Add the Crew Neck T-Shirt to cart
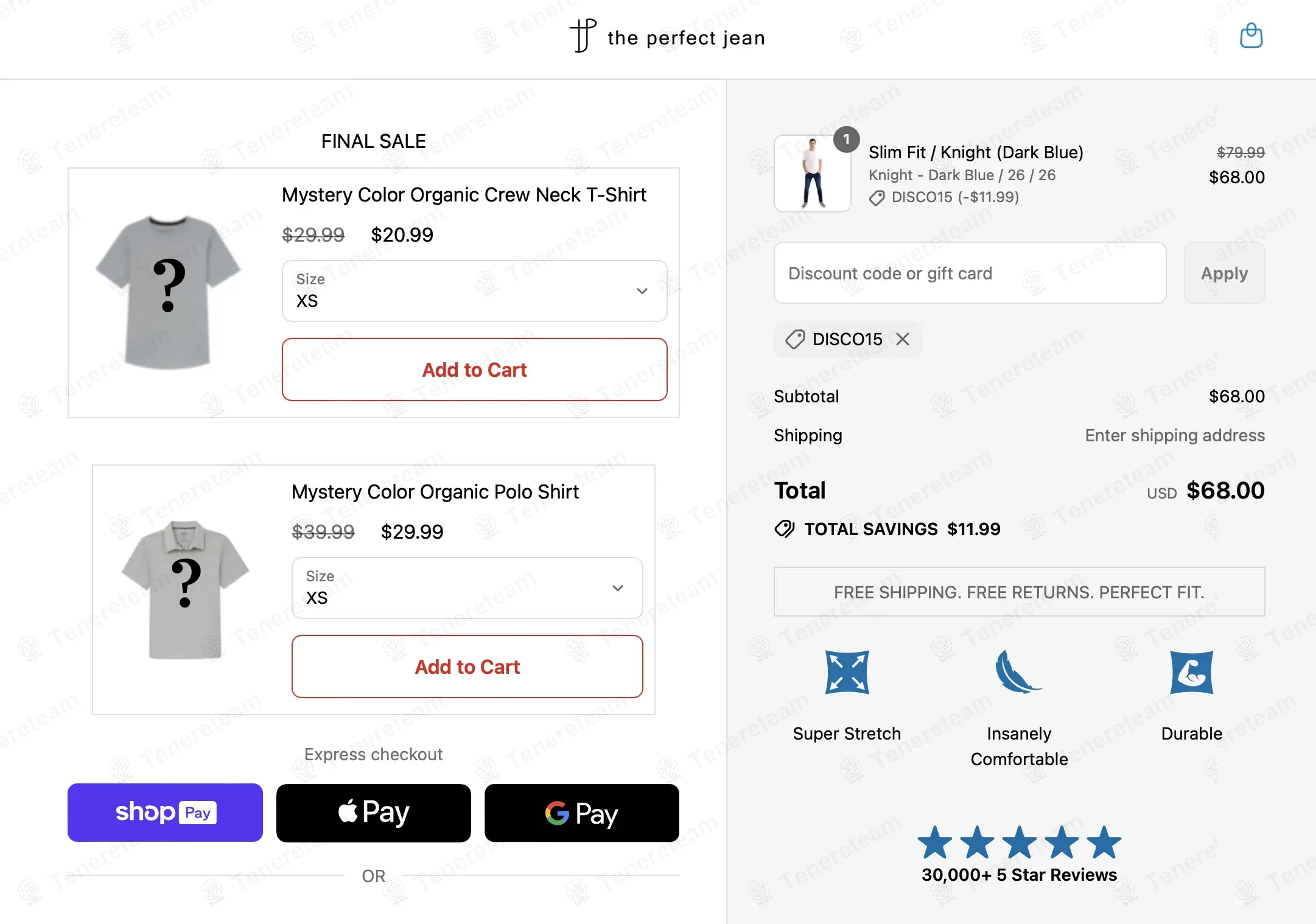 coord(474,369)
